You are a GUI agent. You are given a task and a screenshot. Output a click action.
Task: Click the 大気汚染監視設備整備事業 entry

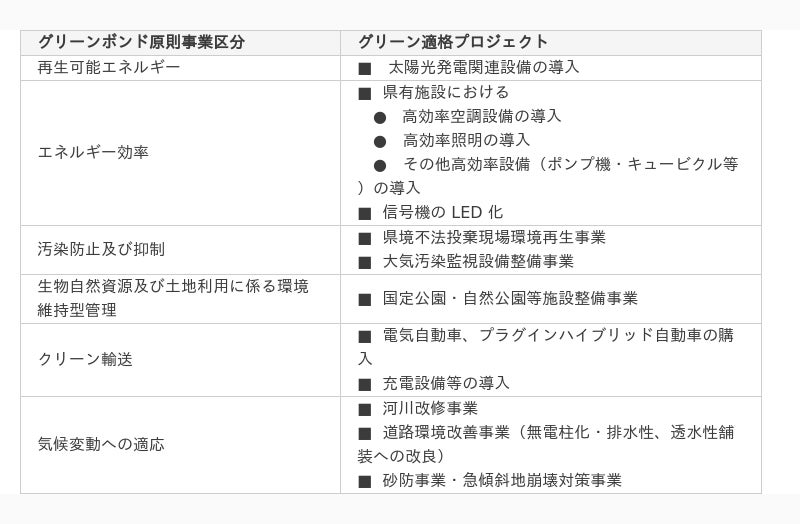478,261
